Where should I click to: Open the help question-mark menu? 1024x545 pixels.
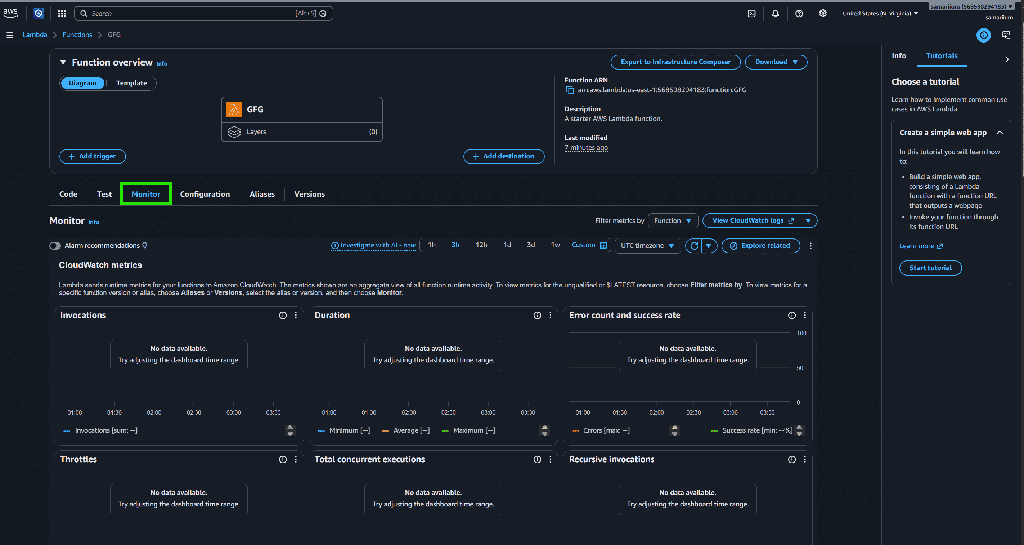[x=799, y=13]
